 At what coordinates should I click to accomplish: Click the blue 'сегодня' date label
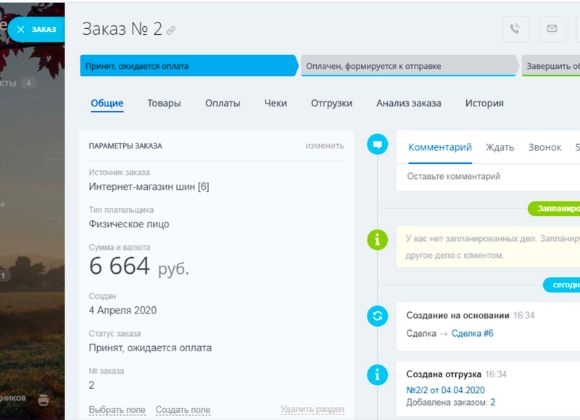pos(562,285)
